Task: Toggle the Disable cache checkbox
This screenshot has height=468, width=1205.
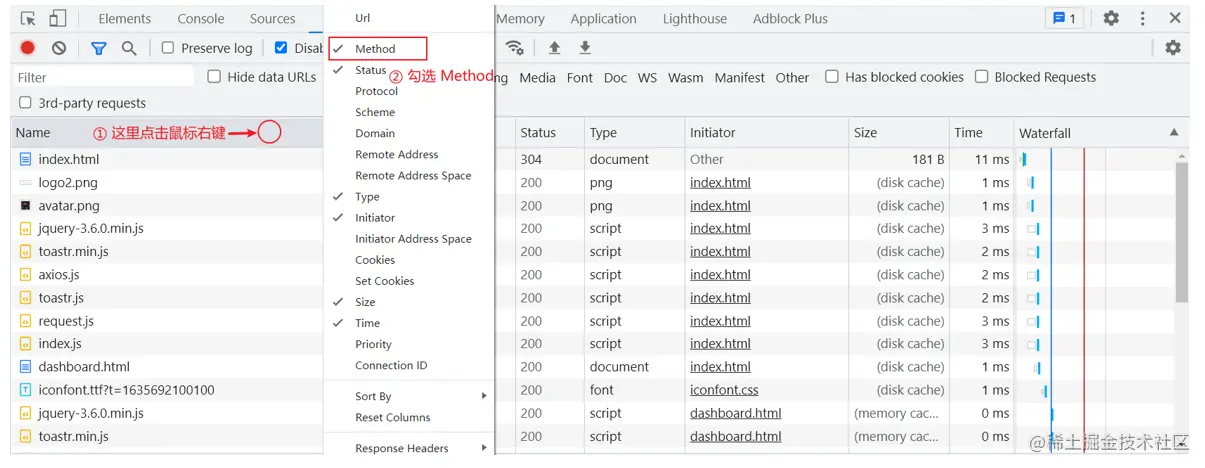Action: point(281,48)
